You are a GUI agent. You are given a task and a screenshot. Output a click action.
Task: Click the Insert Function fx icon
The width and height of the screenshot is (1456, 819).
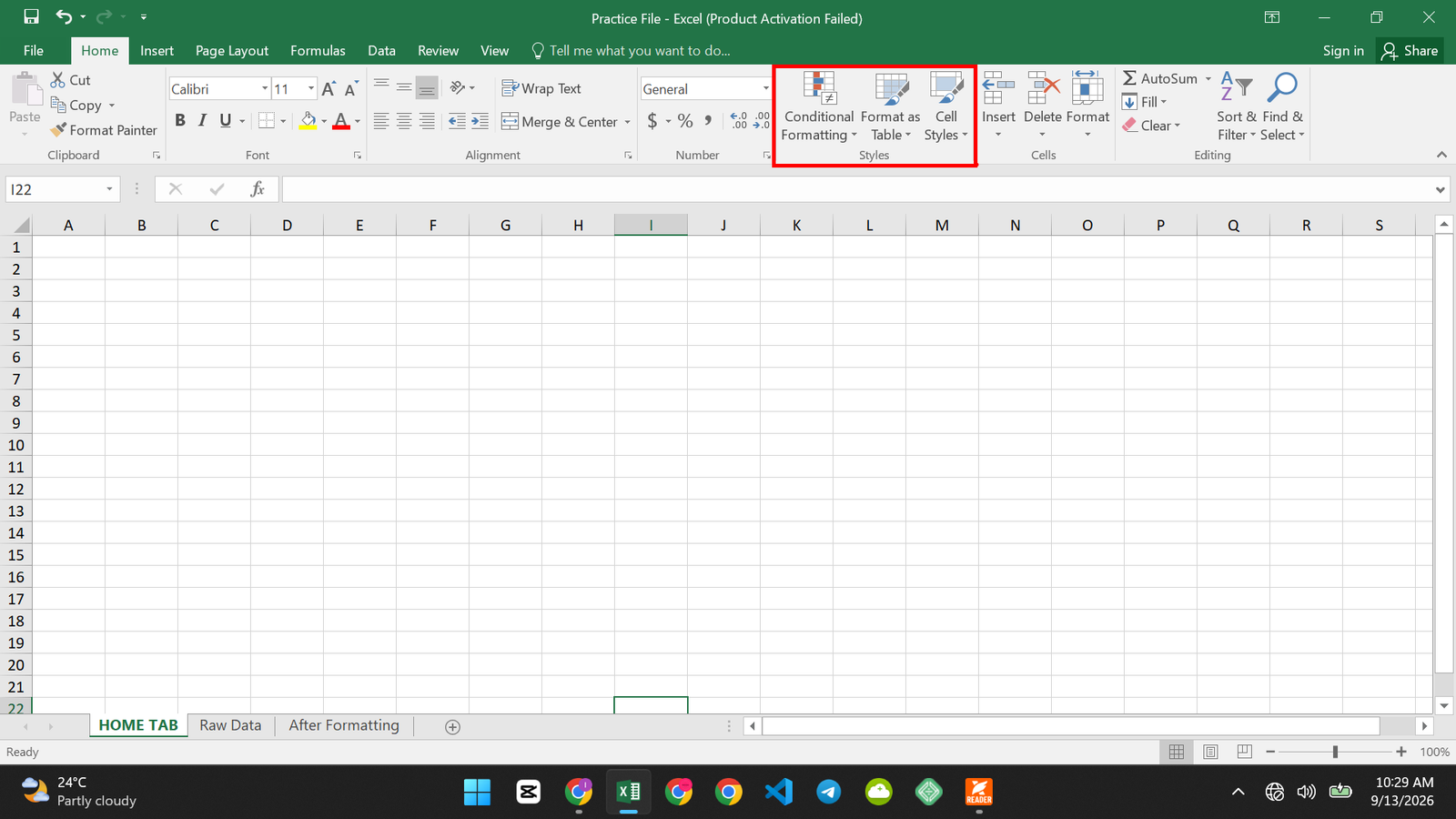tap(258, 189)
